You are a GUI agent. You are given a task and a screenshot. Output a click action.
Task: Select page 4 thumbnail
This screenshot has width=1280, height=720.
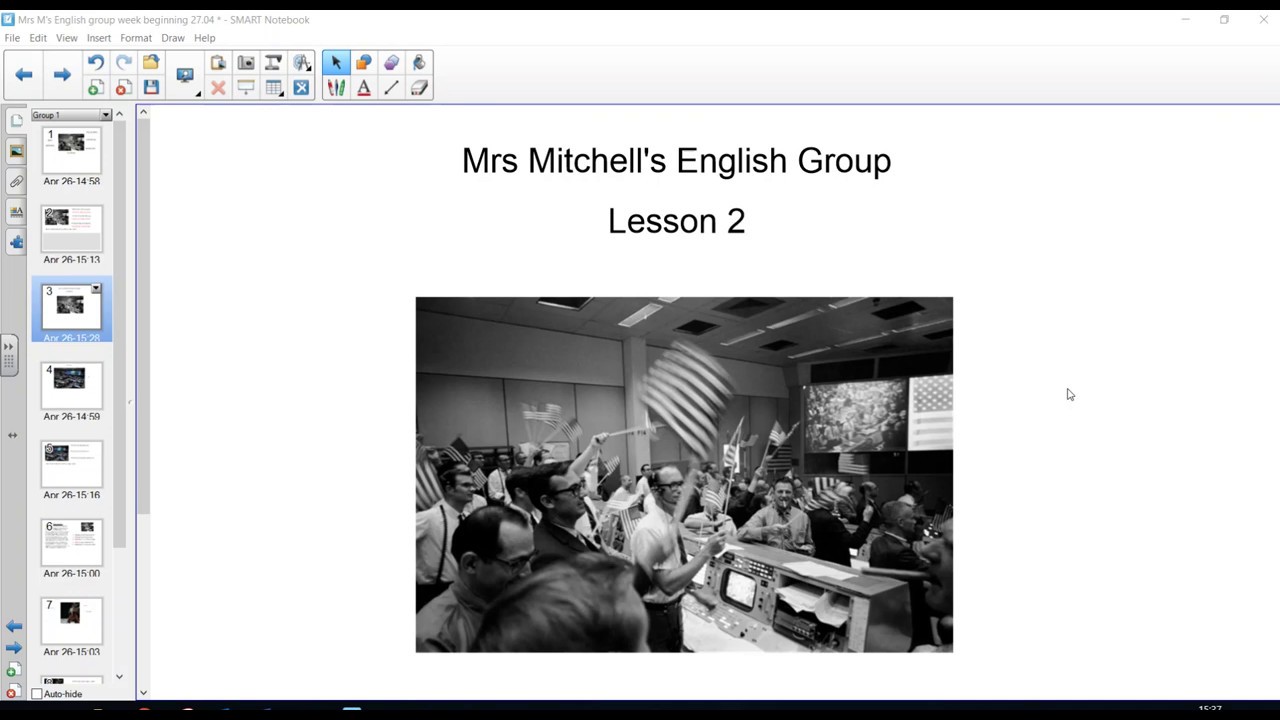[71, 386]
